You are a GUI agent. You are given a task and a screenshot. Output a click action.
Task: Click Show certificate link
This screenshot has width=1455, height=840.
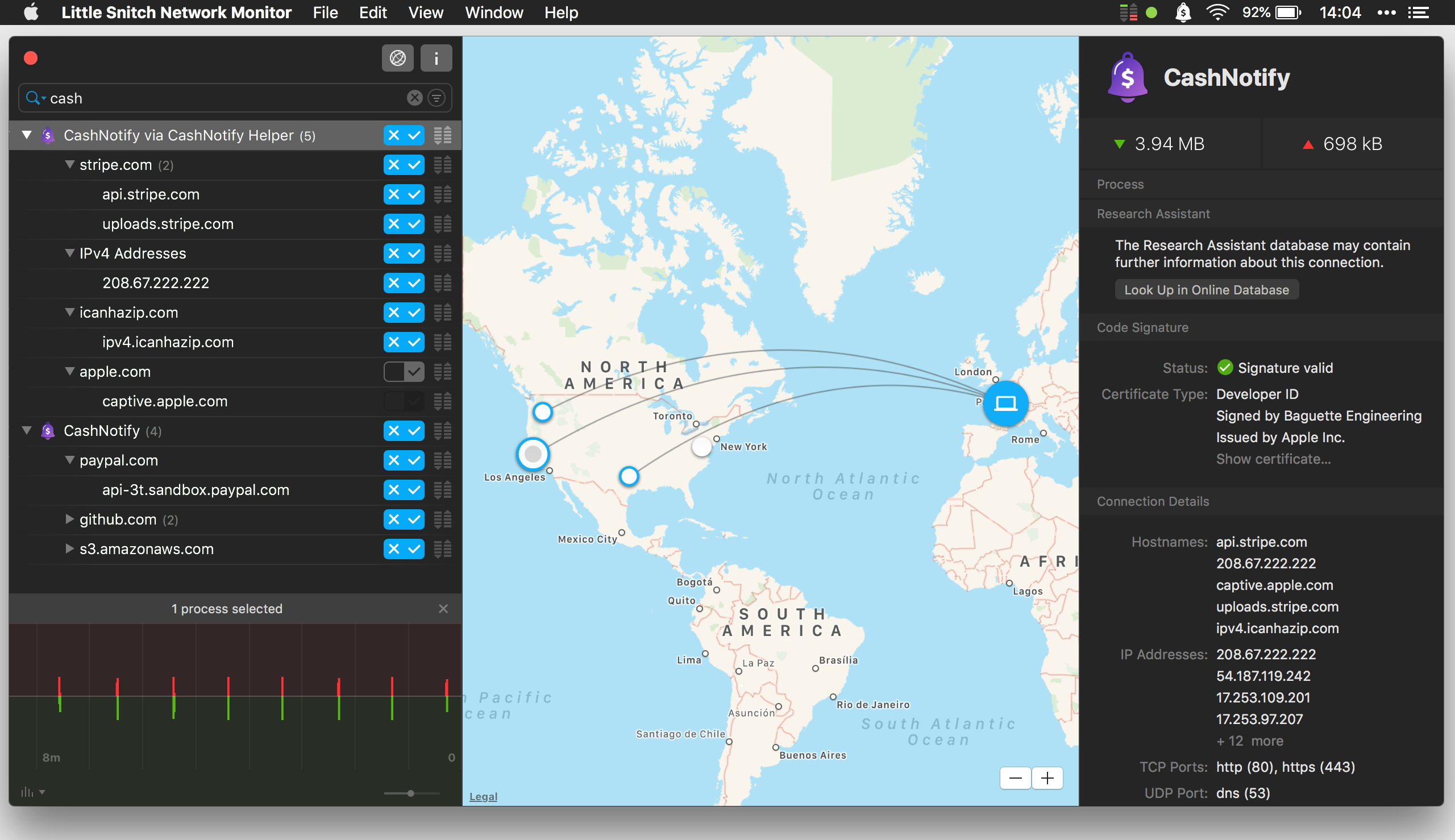[1273, 459]
